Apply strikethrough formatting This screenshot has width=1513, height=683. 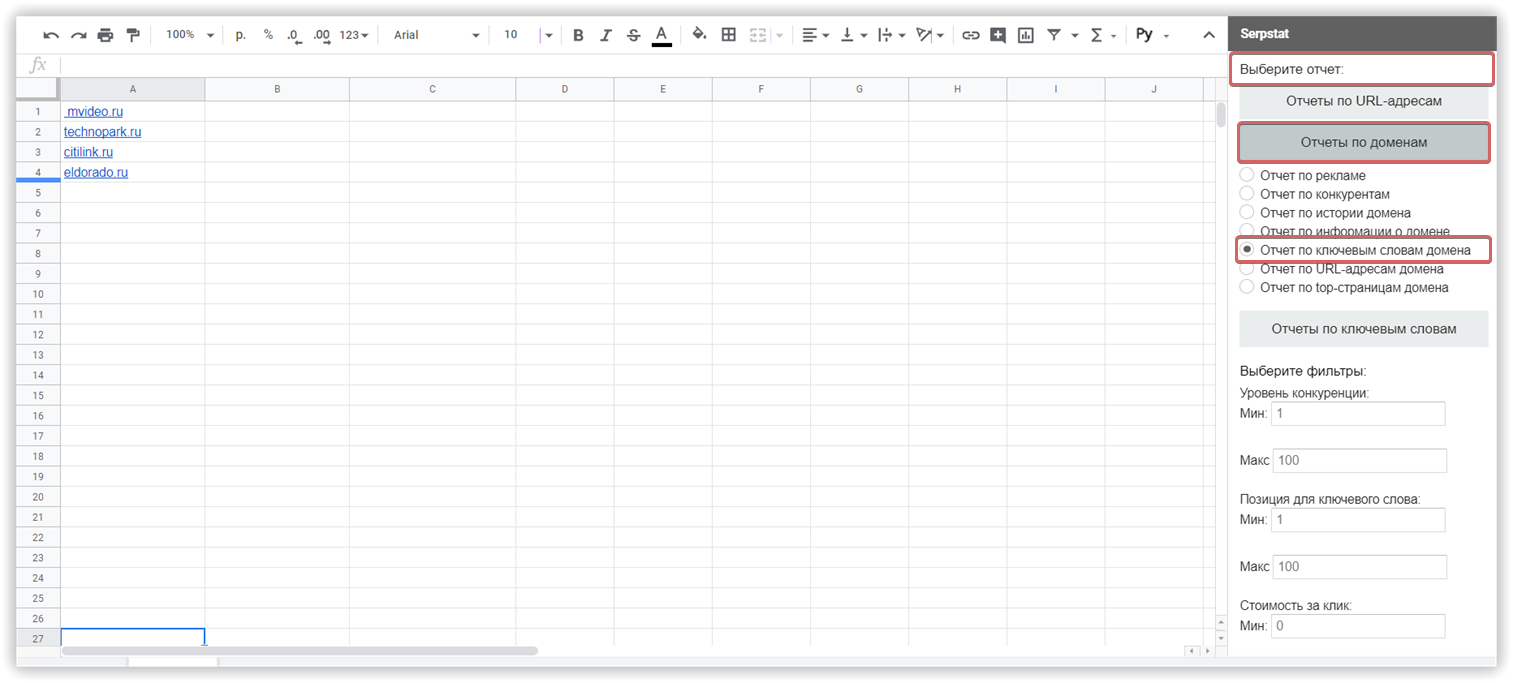[x=633, y=35]
